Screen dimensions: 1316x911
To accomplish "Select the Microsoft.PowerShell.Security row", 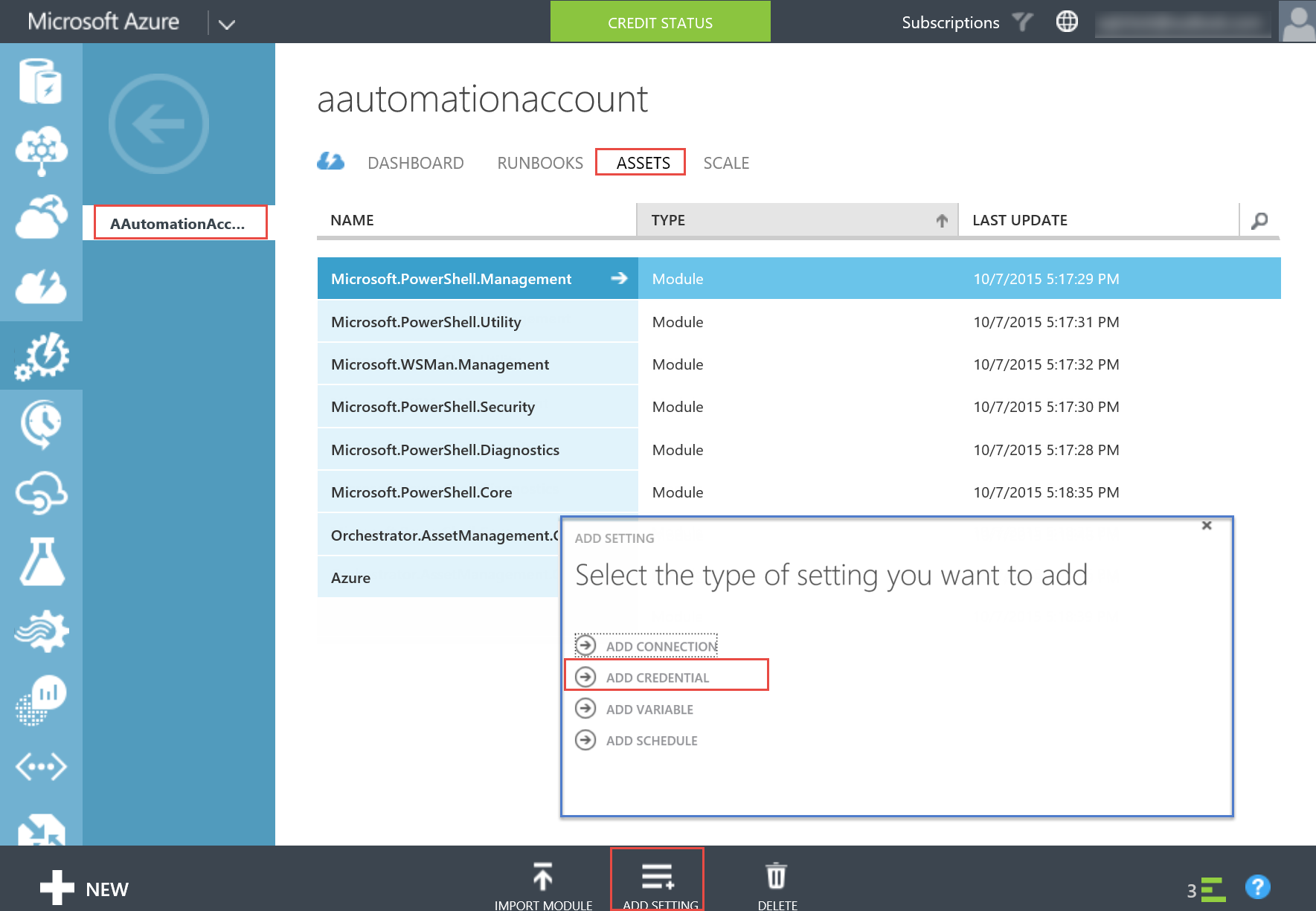I will (x=799, y=406).
